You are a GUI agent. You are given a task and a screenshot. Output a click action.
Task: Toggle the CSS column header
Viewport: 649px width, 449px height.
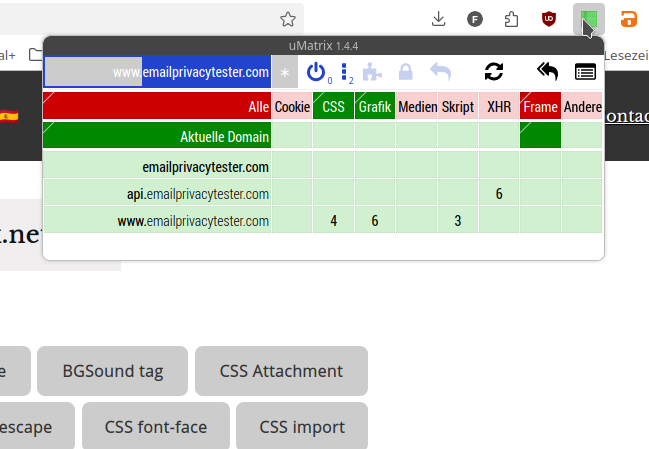pos(334,106)
